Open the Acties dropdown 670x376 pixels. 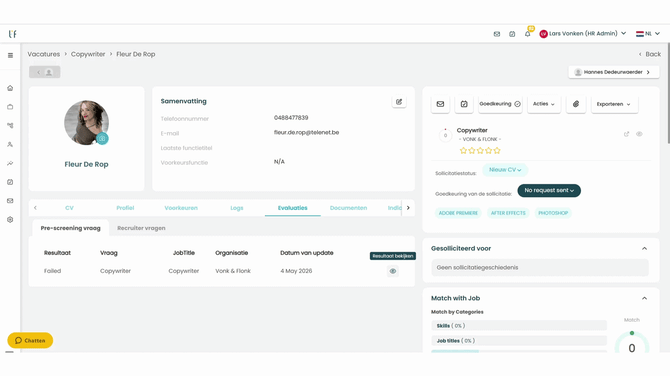tap(544, 104)
